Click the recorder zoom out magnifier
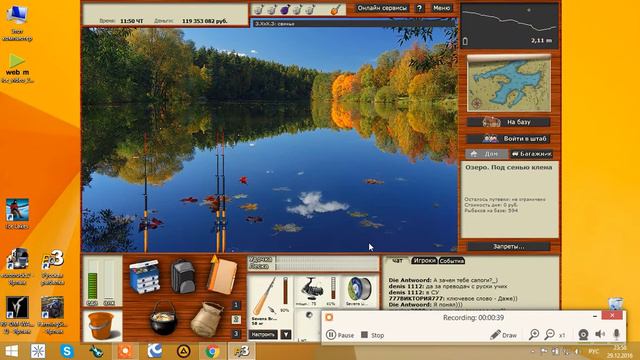640x360 pixels. click(x=549, y=335)
